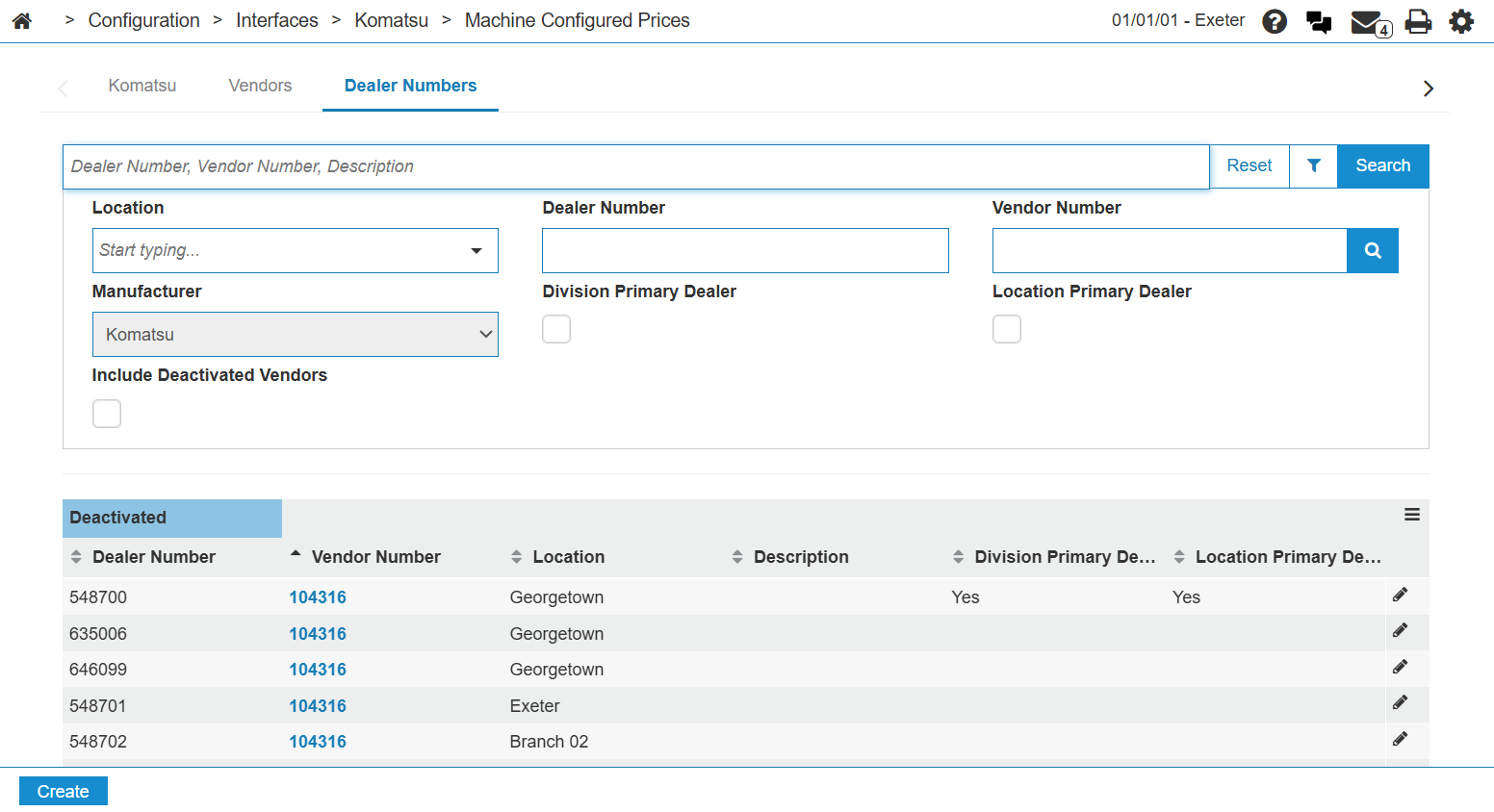The image size is (1494, 812).
Task: Go to the home page icon
Action: tap(22, 20)
